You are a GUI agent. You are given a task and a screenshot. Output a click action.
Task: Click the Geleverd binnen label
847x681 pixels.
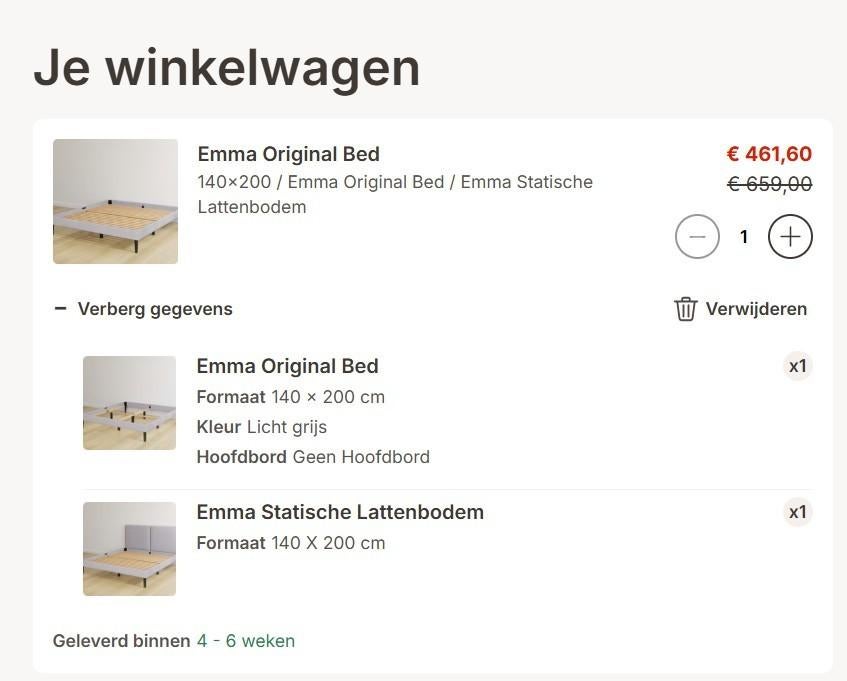point(121,640)
